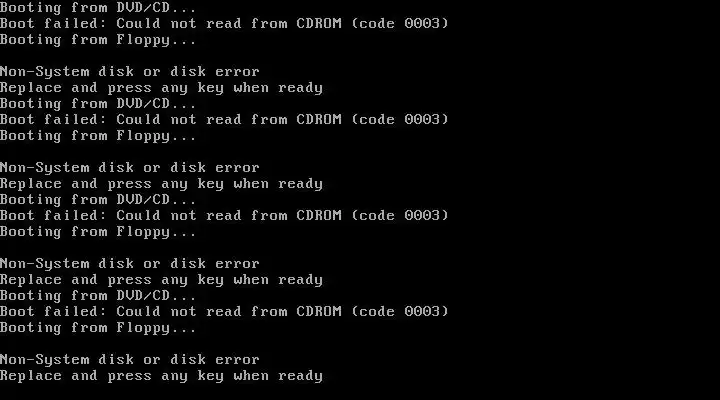The height and width of the screenshot is (400, 720).
Task: Click the bottom "Replace and press any key" line
Action: [161, 376]
